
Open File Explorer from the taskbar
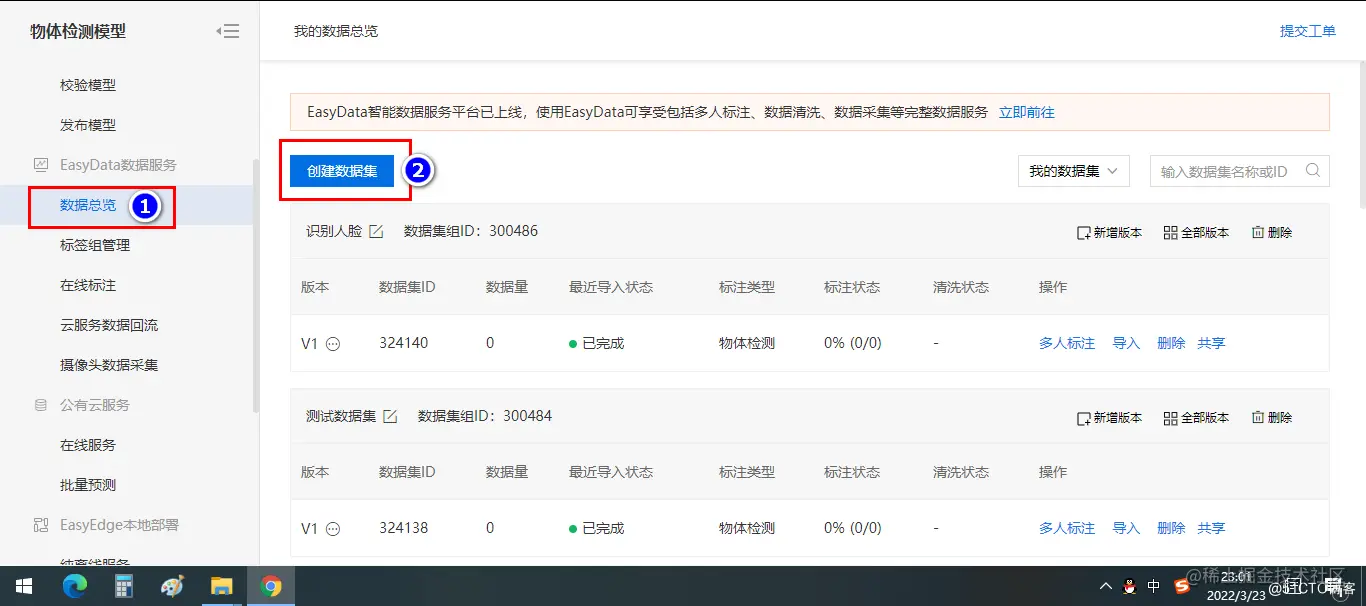click(222, 586)
